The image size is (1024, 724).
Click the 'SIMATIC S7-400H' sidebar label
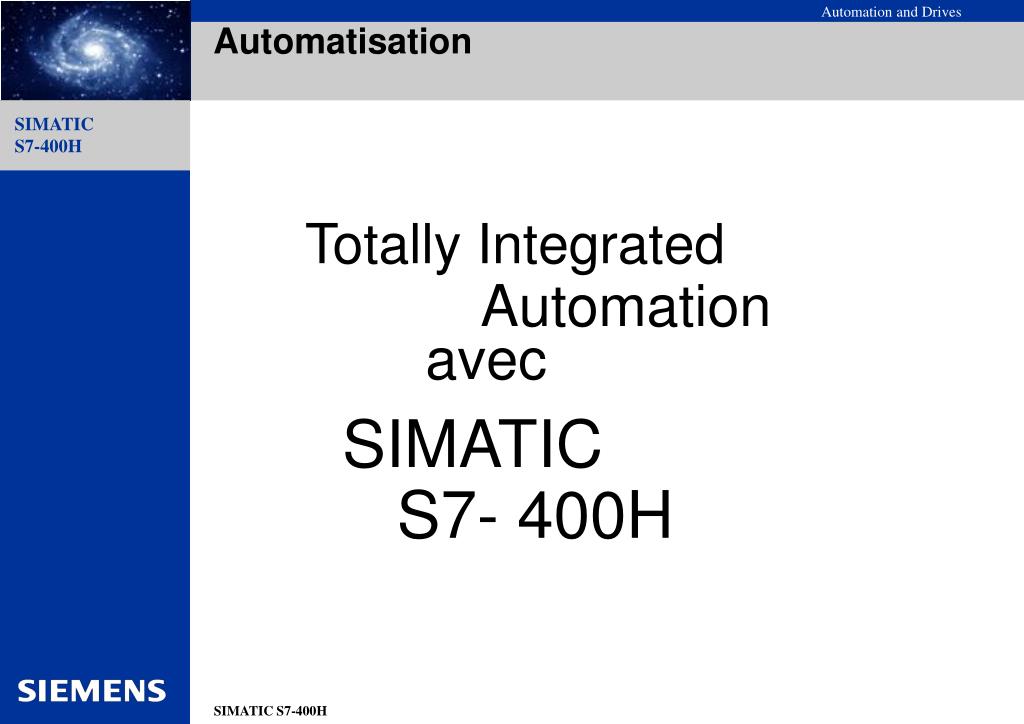(54, 135)
